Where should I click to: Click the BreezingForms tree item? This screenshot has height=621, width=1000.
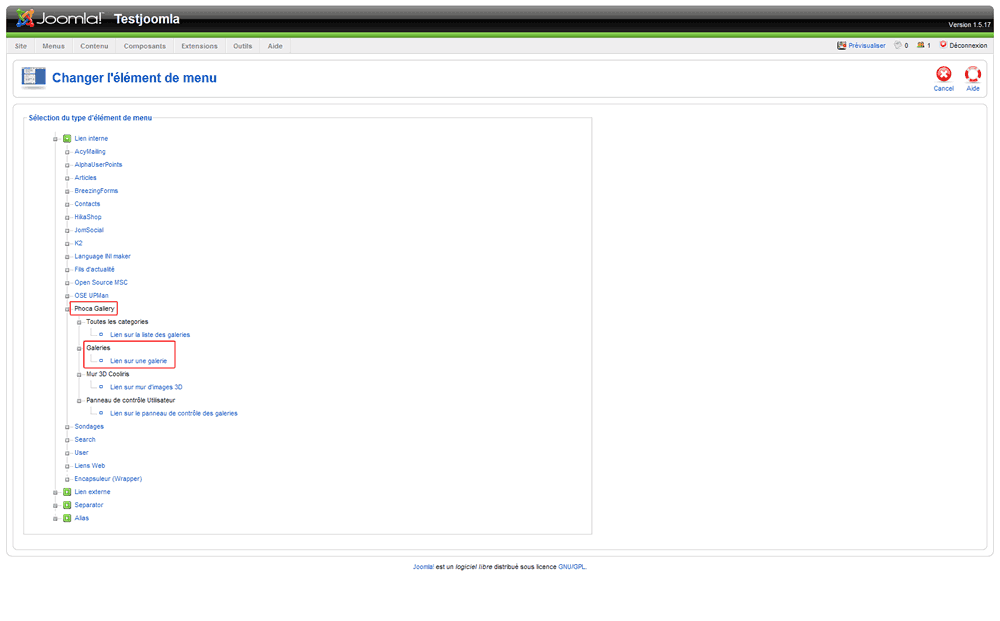[96, 191]
